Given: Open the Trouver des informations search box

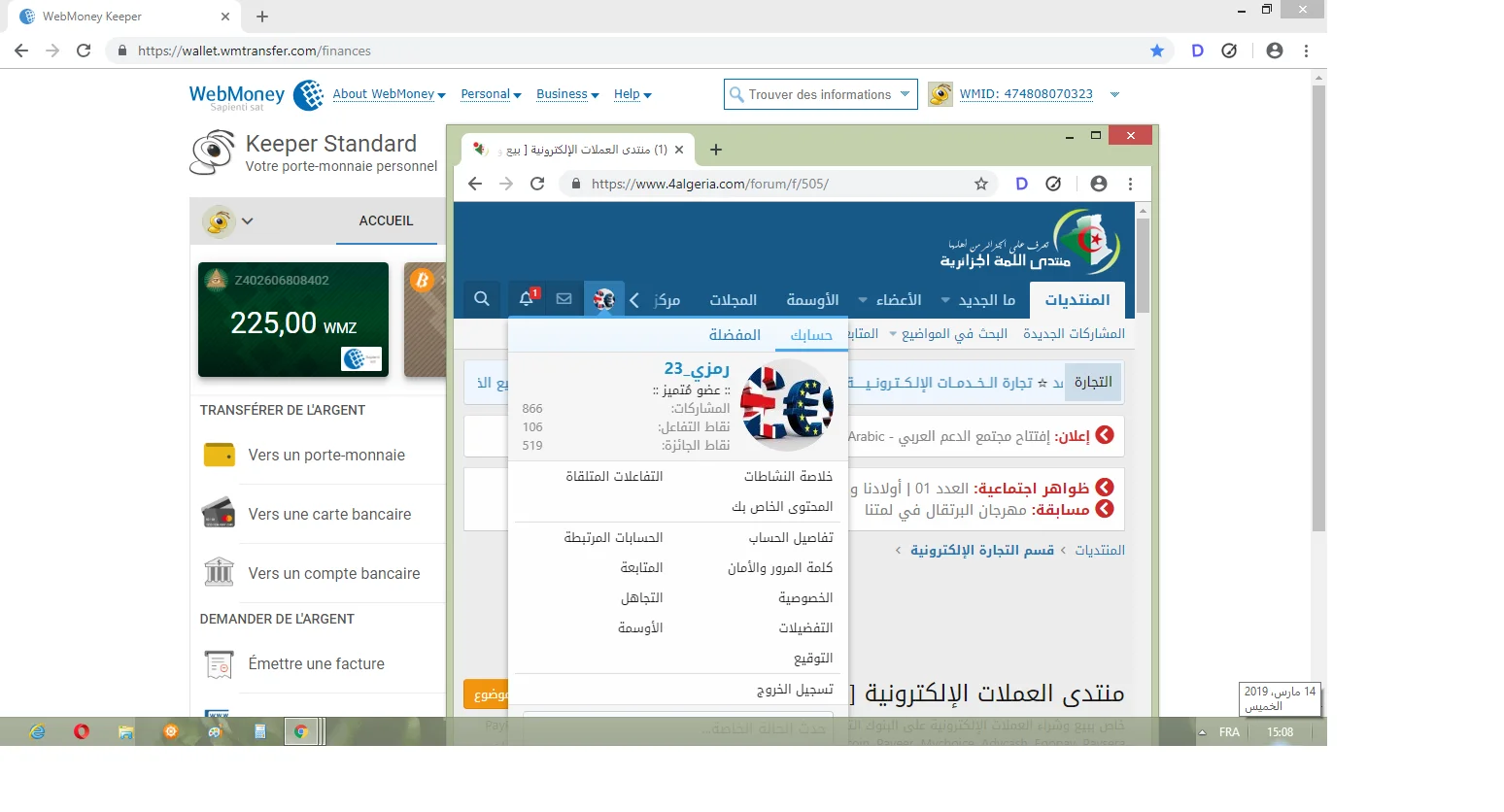Looking at the screenshot, I should [x=820, y=94].
